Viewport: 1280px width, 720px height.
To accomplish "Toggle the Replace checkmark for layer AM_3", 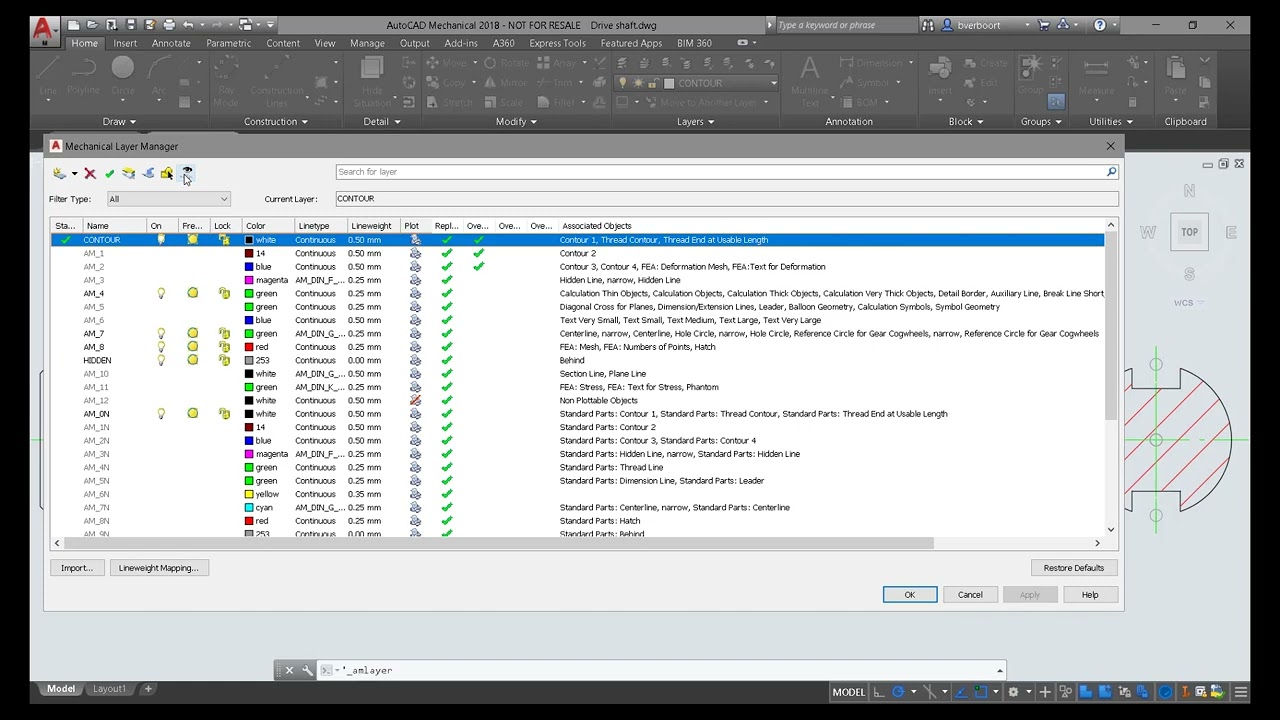I will point(447,280).
